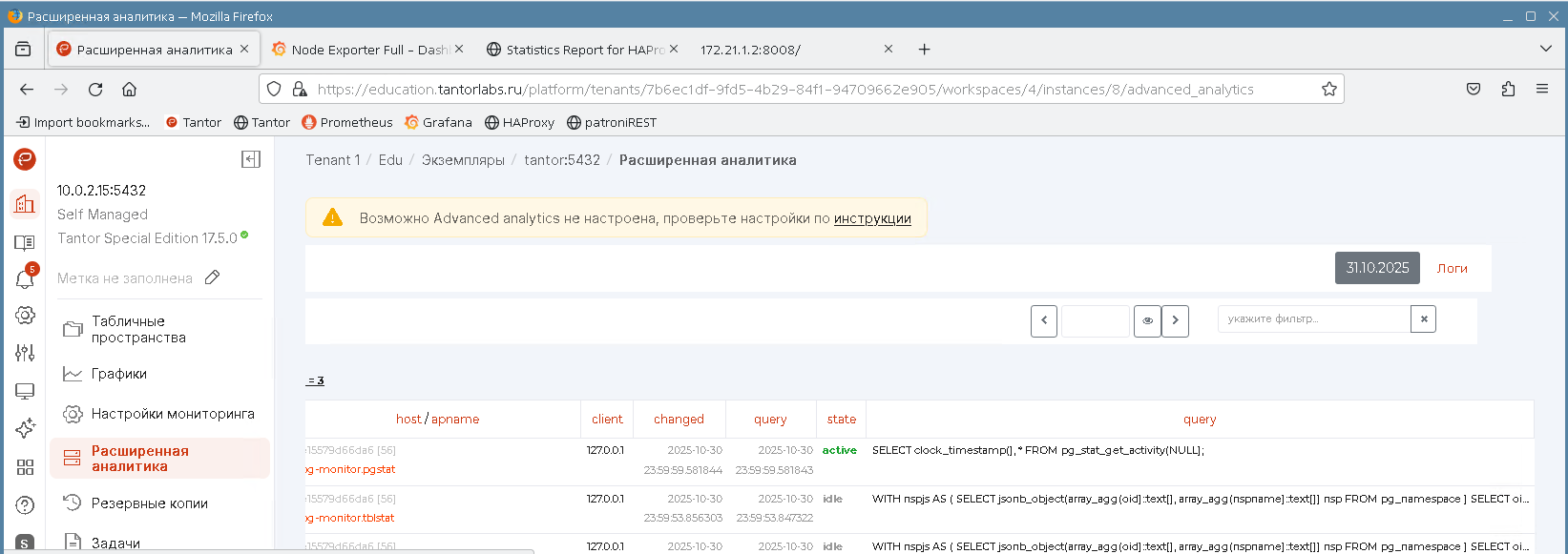List all tabs using the dropdown arrow
The width and height of the screenshot is (1568, 554).
(1545, 49)
